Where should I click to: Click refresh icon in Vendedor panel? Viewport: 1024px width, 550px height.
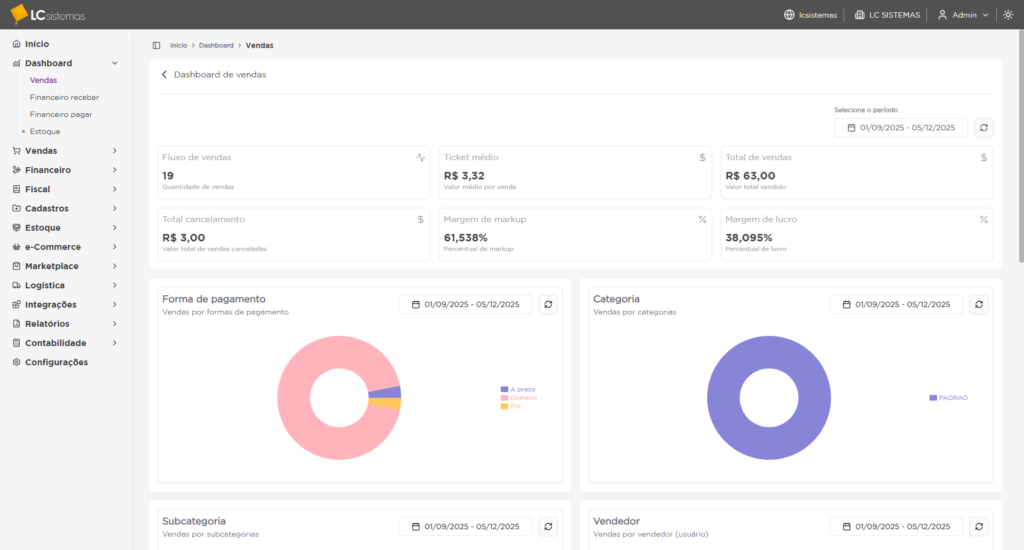coord(979,526)
